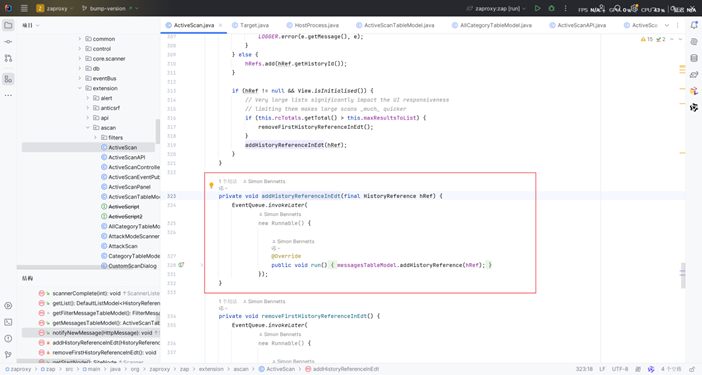Image resolution: width=702 pixels, height=375 pixels.
Task: Open the Services run tool window
Action: [8, 306]
